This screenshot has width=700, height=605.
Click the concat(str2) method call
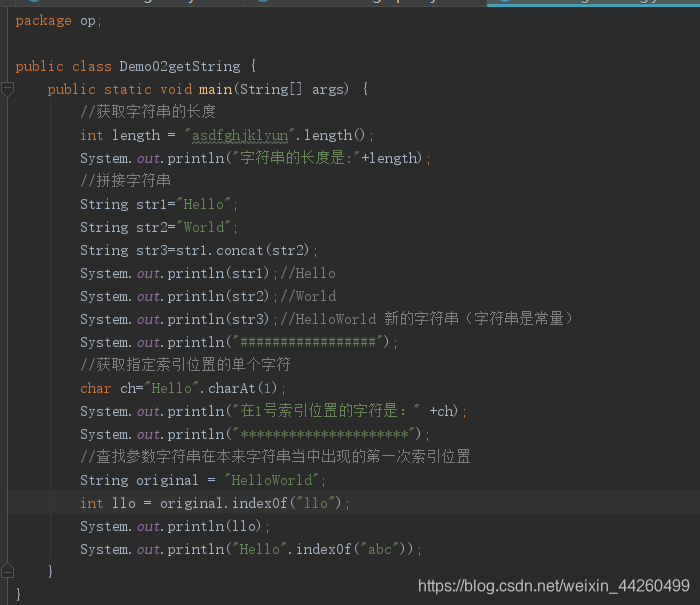pyautogui.click(x=262, y=250)
